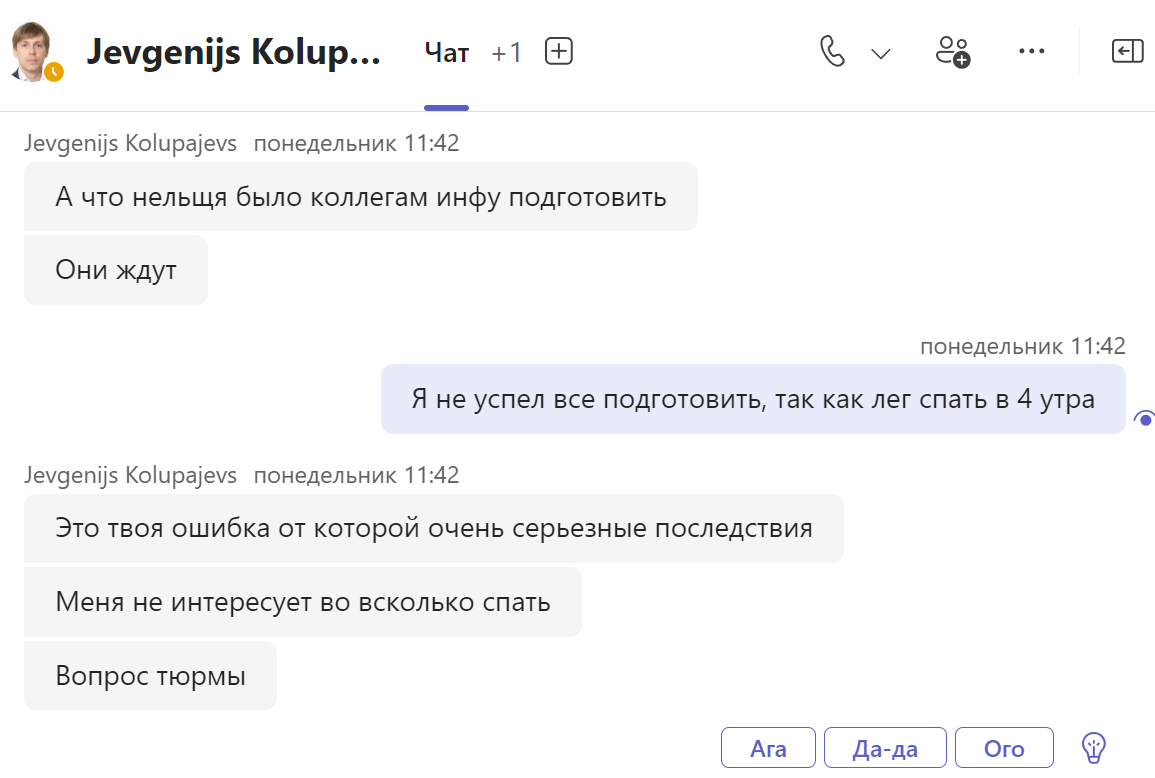The height and width of the screenshot is (778, 1155).
Task: Start an audio call with phone icon
Action: point(832,52)
